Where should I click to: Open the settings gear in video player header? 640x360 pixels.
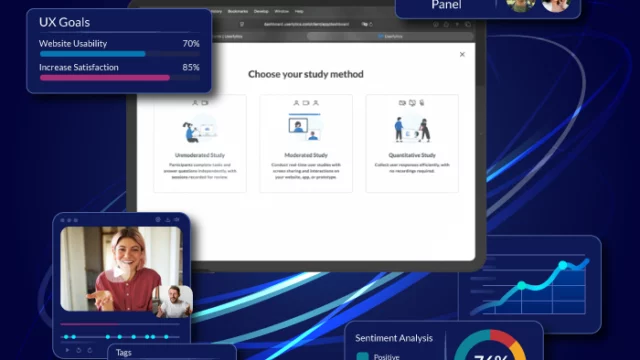[158, 220]
